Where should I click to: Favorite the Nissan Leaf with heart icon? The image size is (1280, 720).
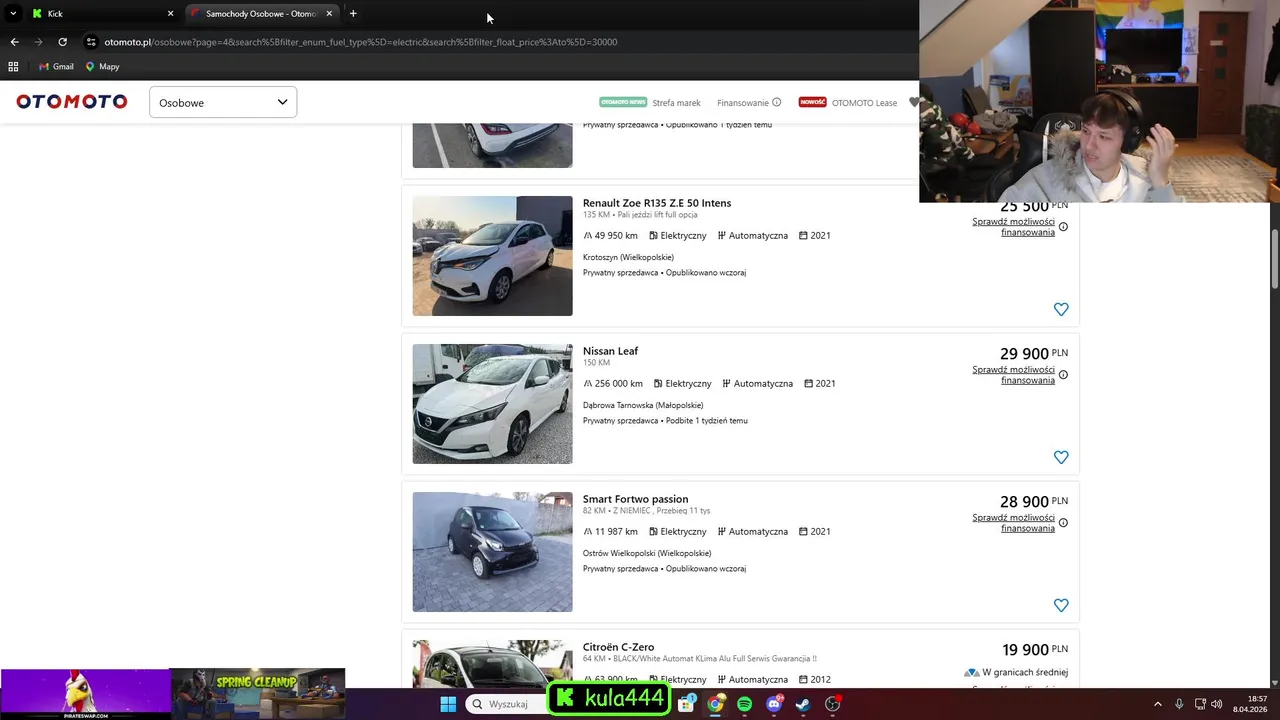[x=1061, y=457]
